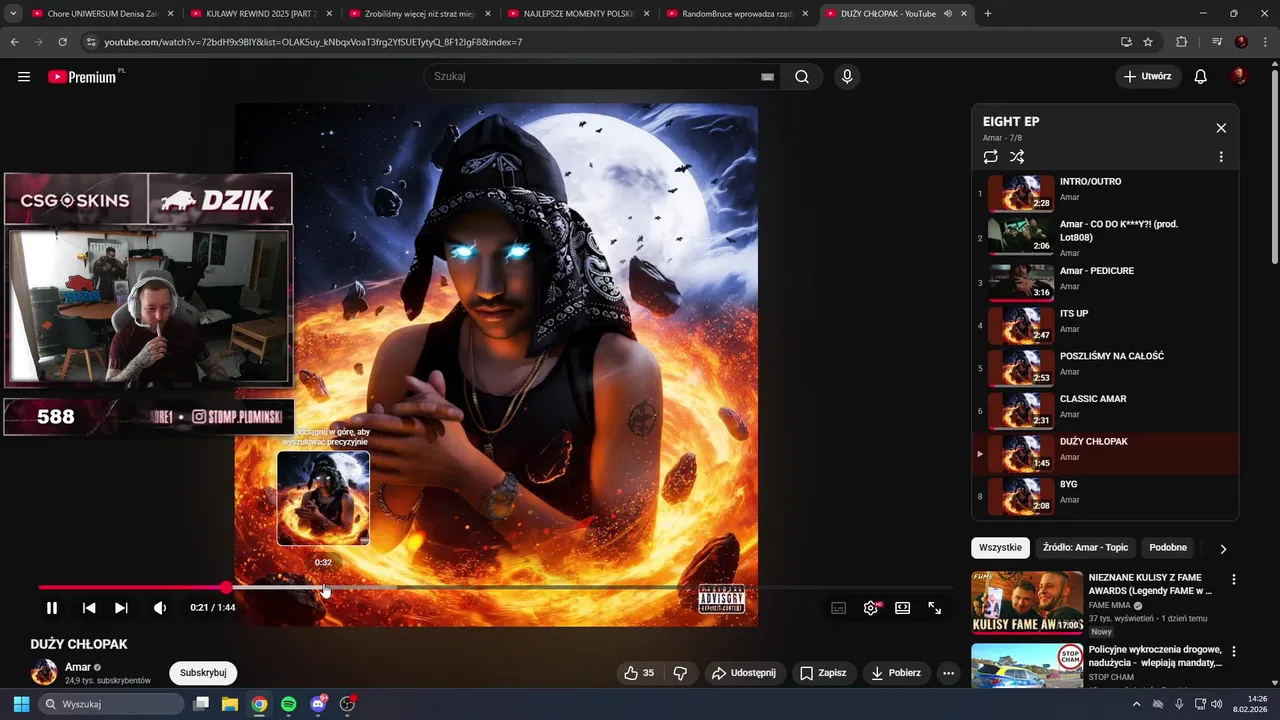This screenshot has width=1280, height=720.
Task: Like the video with 35 likes
Action: [639, 673]
